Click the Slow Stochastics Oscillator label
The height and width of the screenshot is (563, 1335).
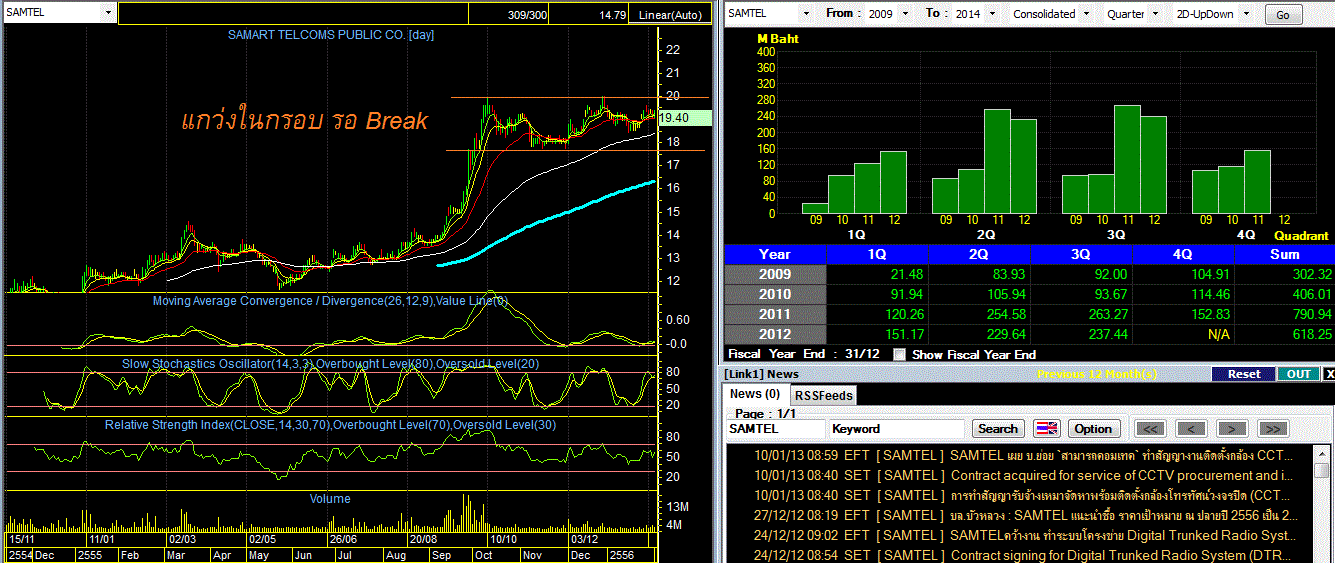click(331, 364)
